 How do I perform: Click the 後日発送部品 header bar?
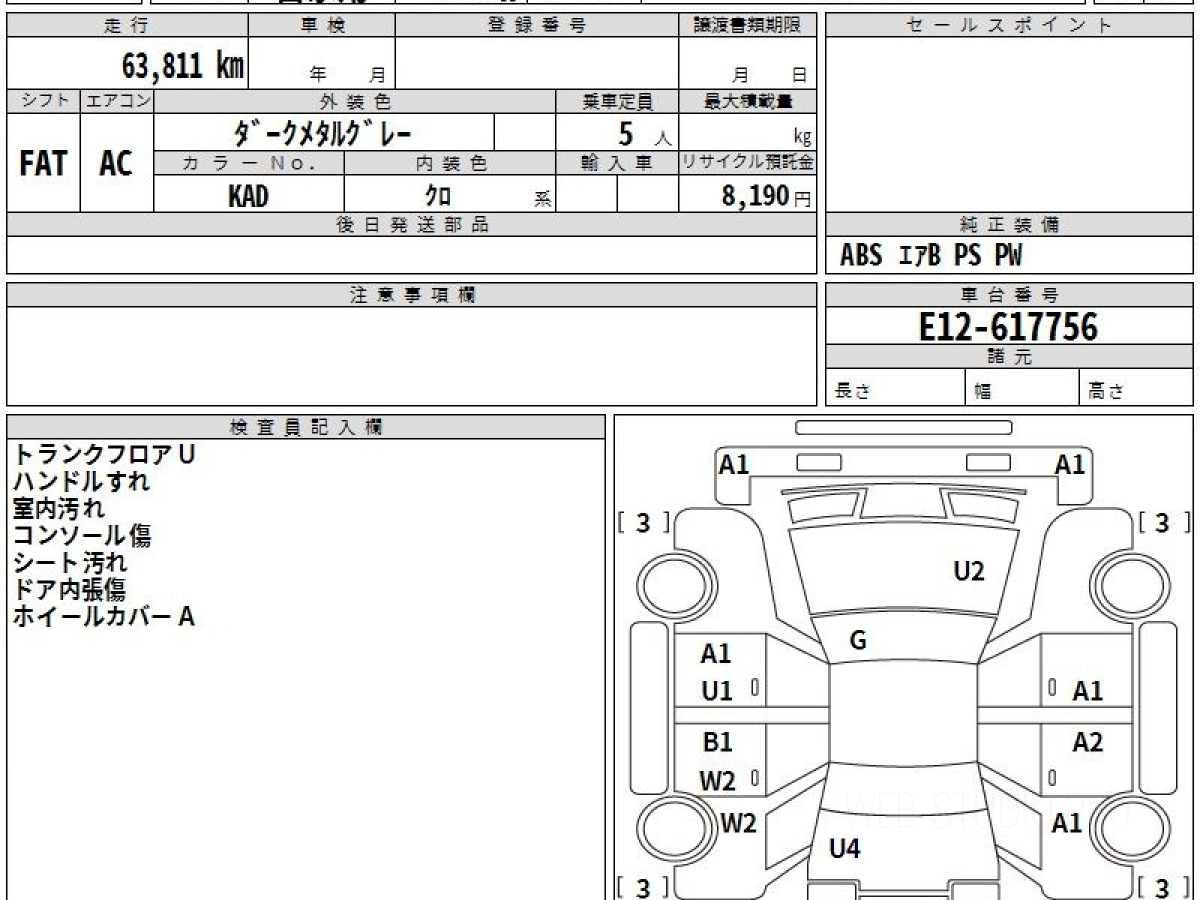click(x=412, y=225)
